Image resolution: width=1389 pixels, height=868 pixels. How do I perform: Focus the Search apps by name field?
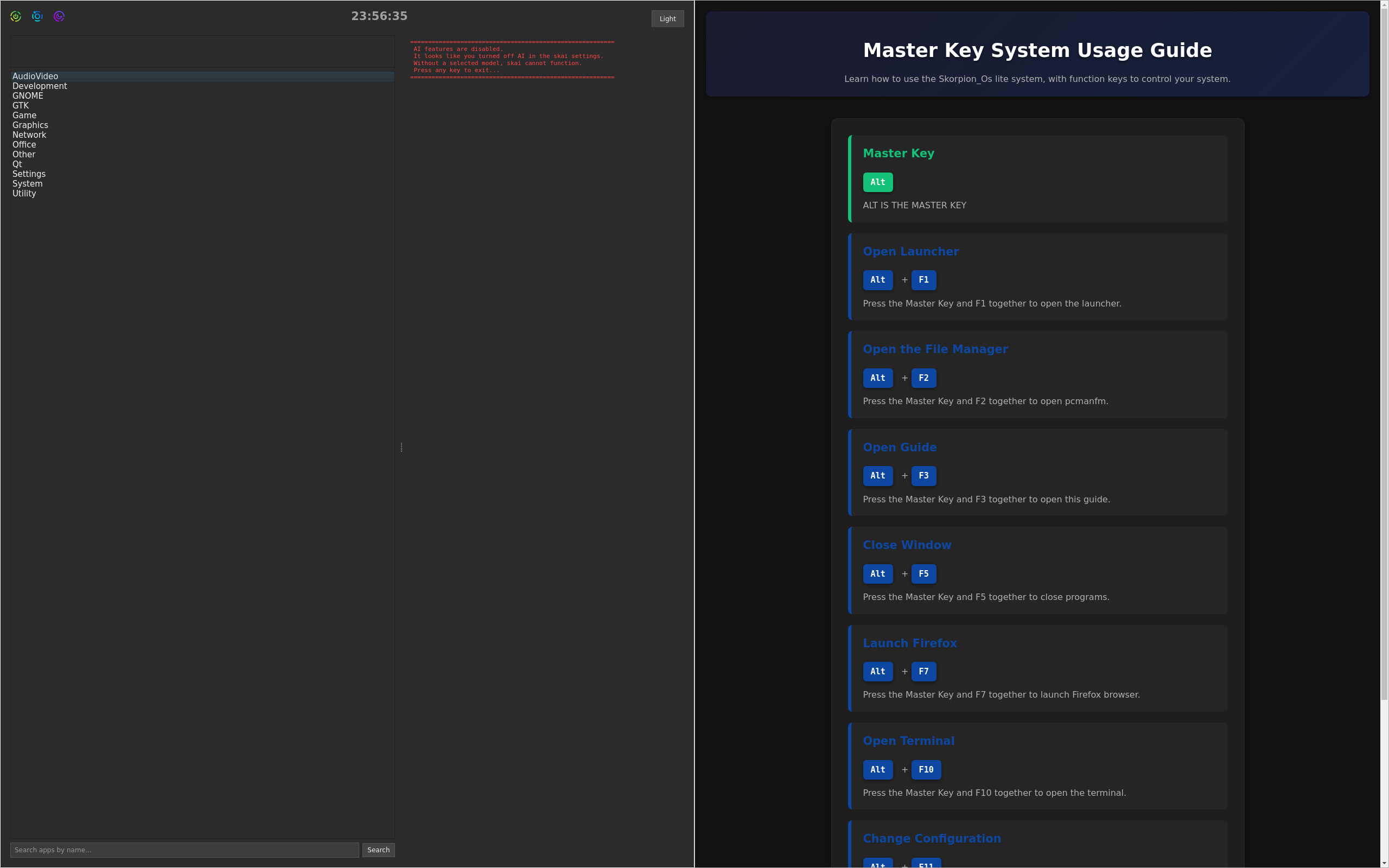tap(184, 850)
